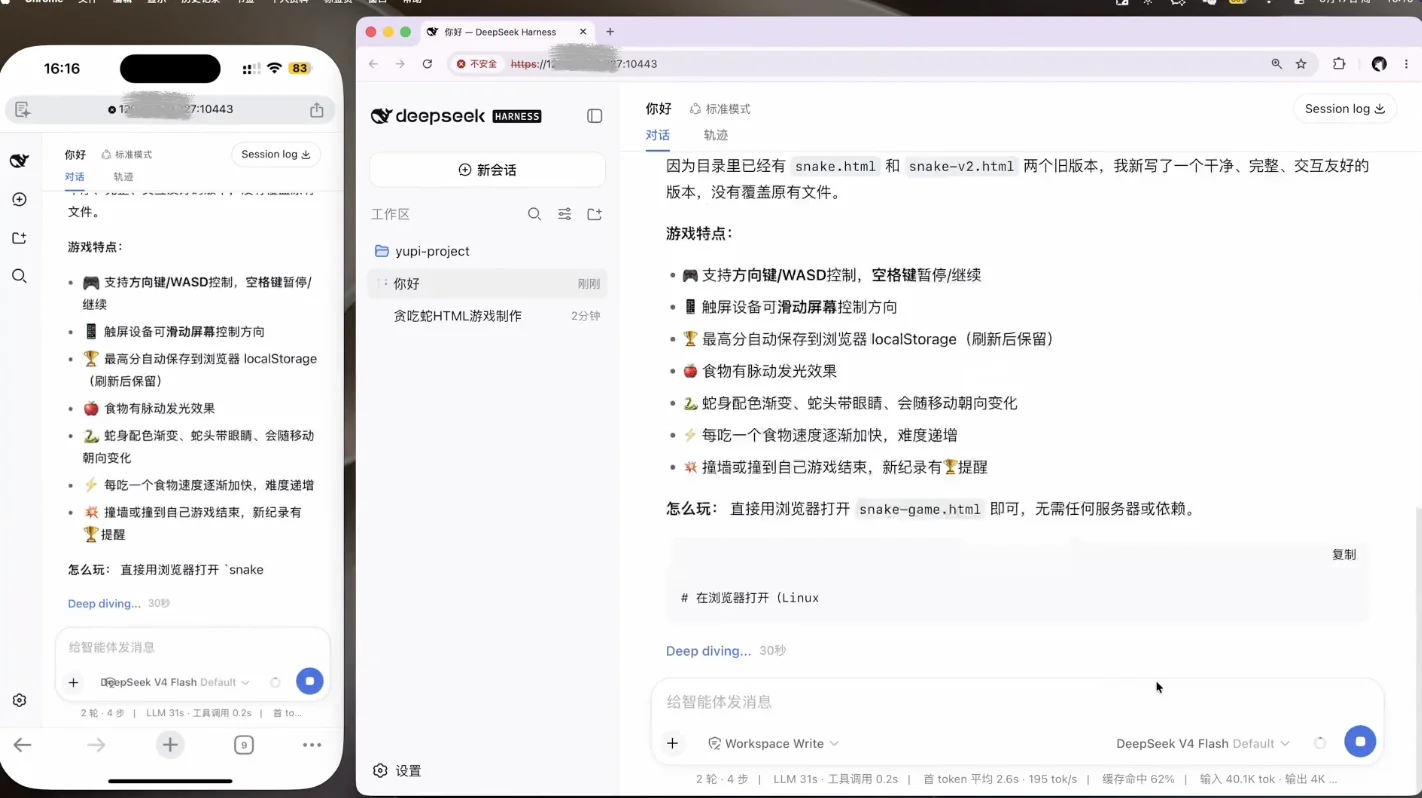Click the plus attachment icon in the desktop chat box
The image size is (1422, 798).
point(672,743)
